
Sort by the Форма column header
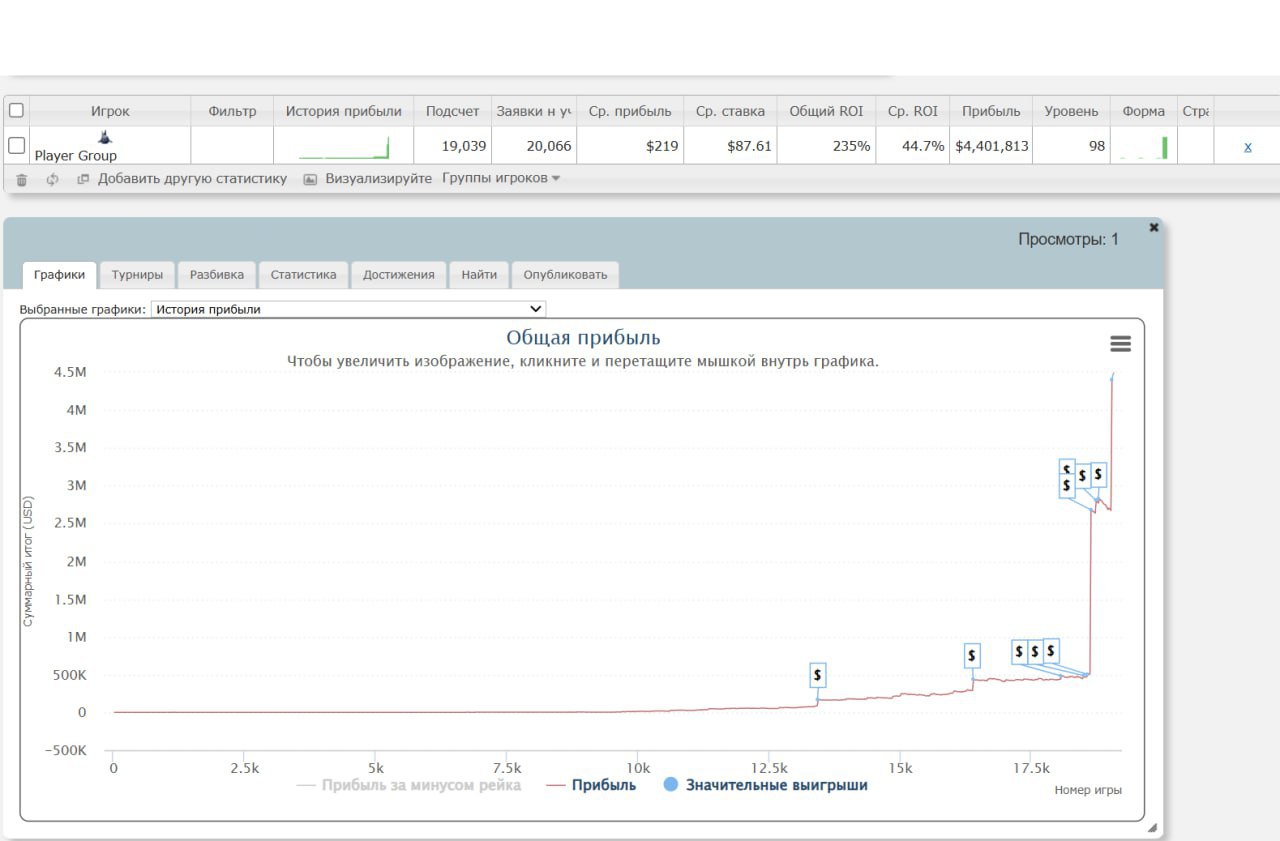tap(1144, 111)
